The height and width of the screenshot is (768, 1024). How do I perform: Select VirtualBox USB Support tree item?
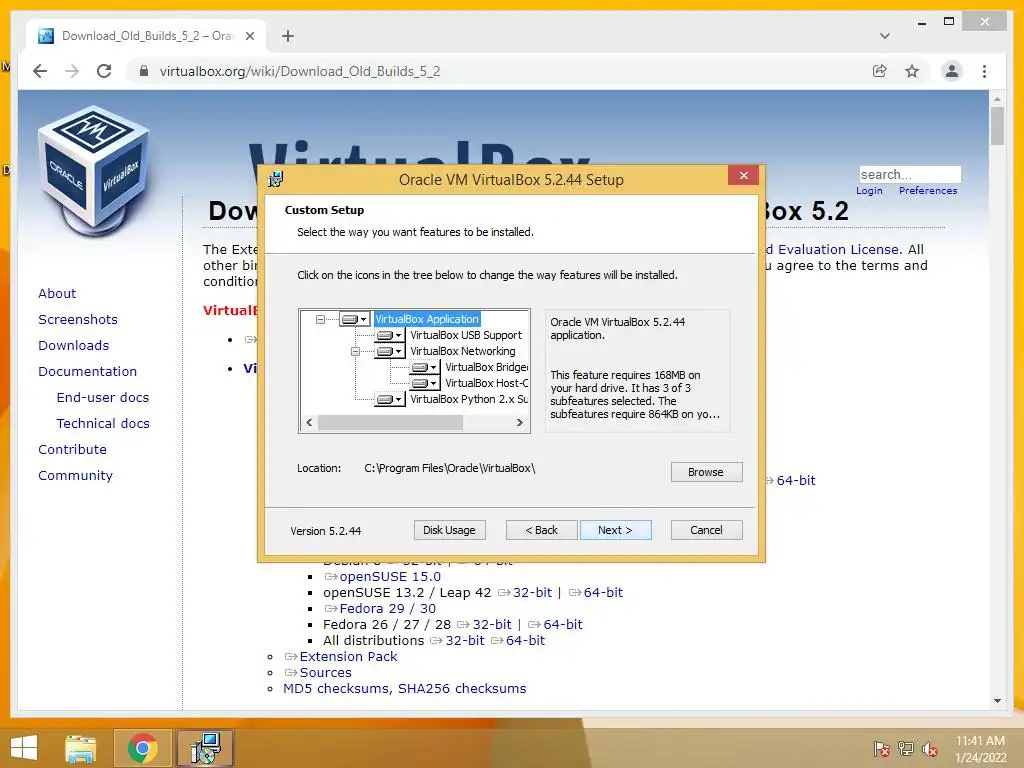(466, 335)
